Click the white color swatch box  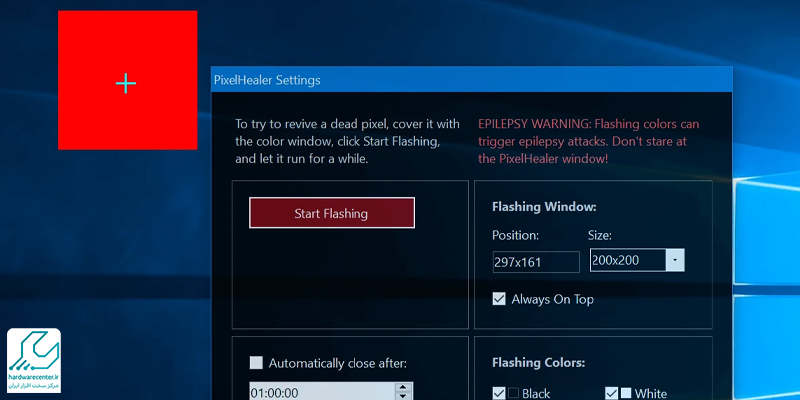pyautogui.click(x=626, y=393)
